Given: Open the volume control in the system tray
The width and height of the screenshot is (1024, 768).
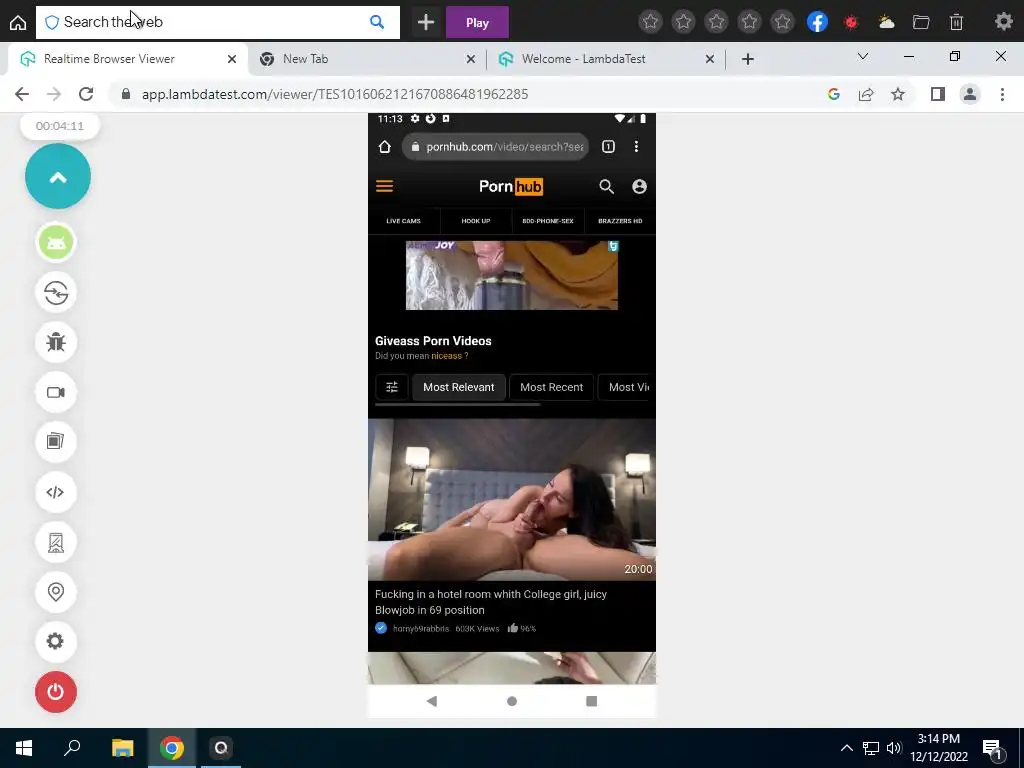Looking at the screenshot, I should pyautogui.click(x=894, y=748).
